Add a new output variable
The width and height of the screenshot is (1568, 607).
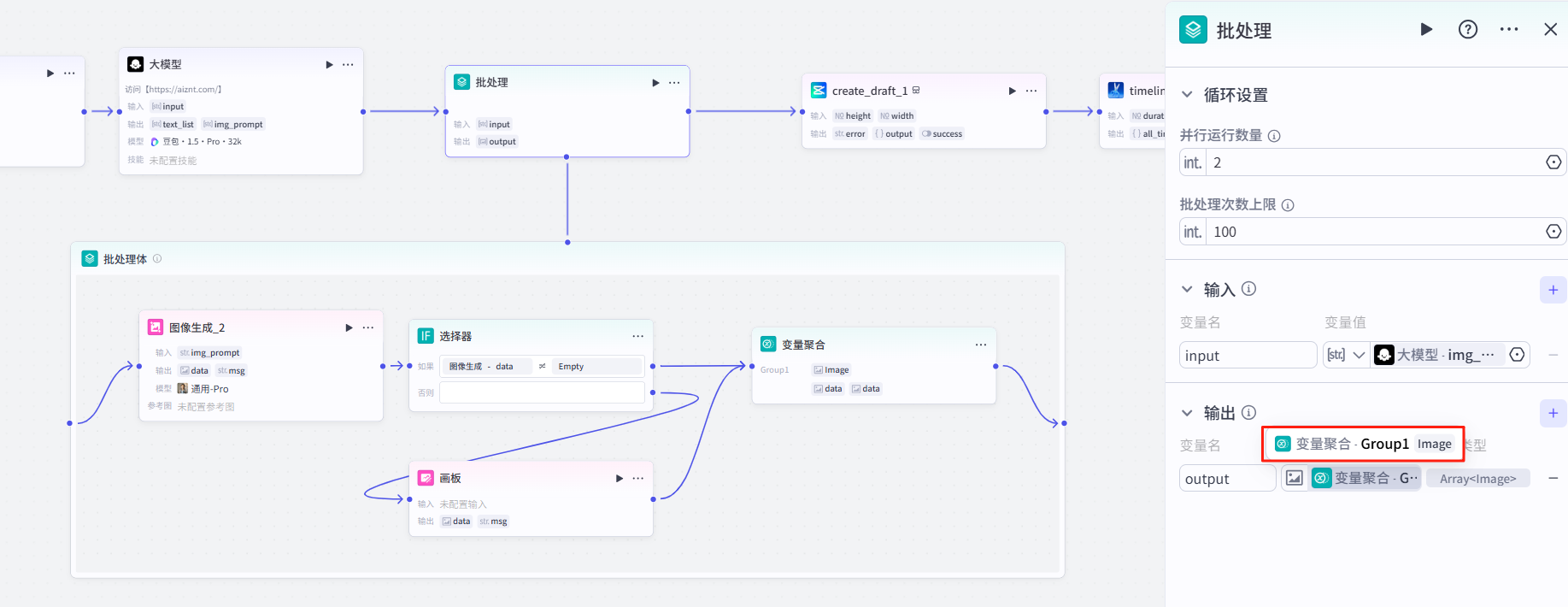1553,413
